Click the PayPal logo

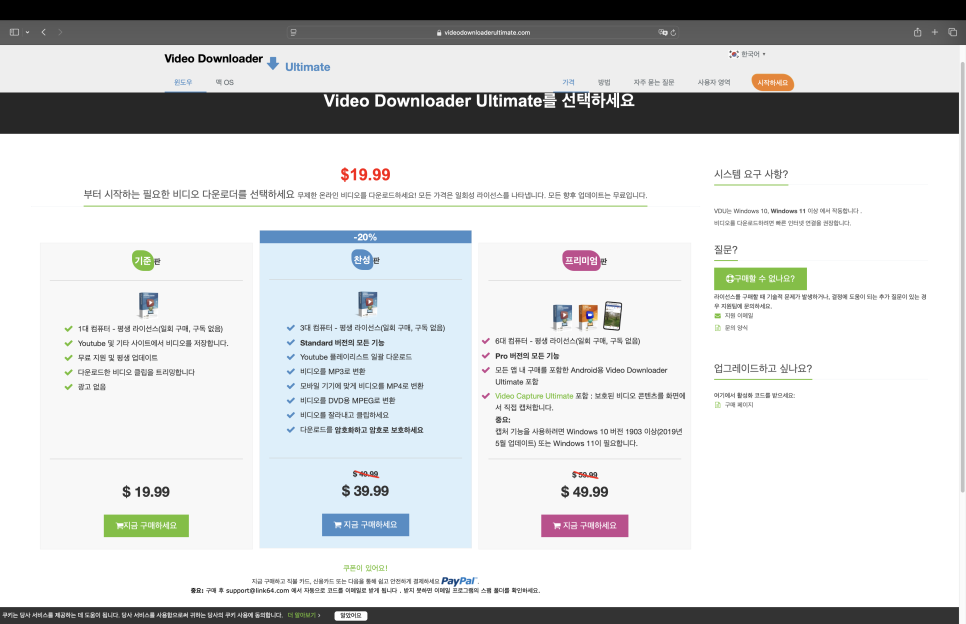pos(459,581)
